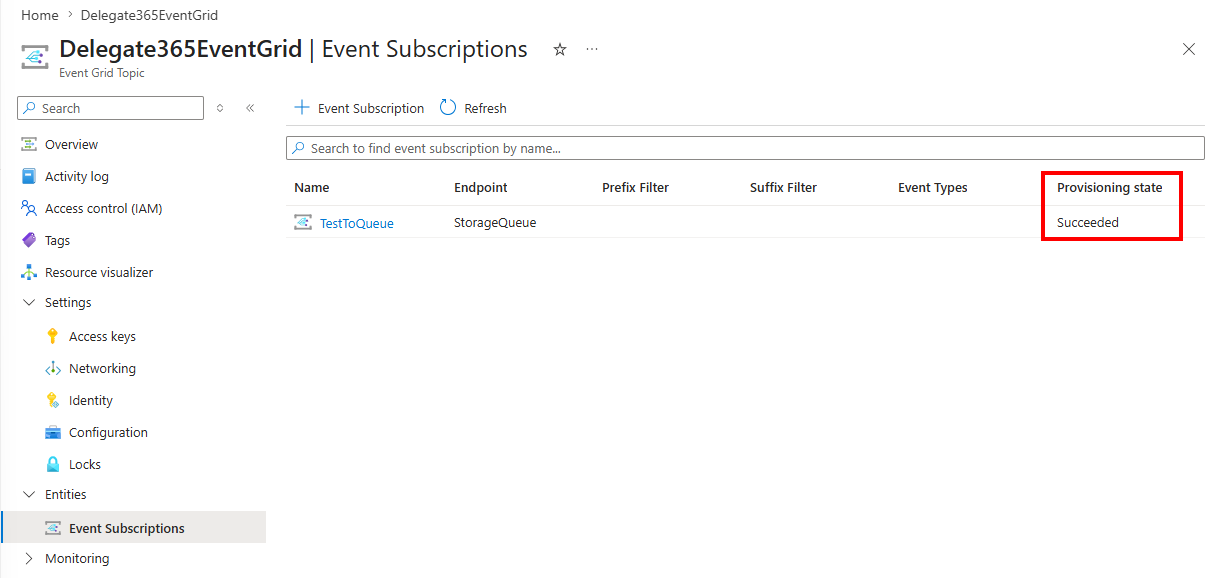Viewport: 1213px width, 578px height.
Task: Click the Locks padlock icon
Action: click(x=53, y=465)
